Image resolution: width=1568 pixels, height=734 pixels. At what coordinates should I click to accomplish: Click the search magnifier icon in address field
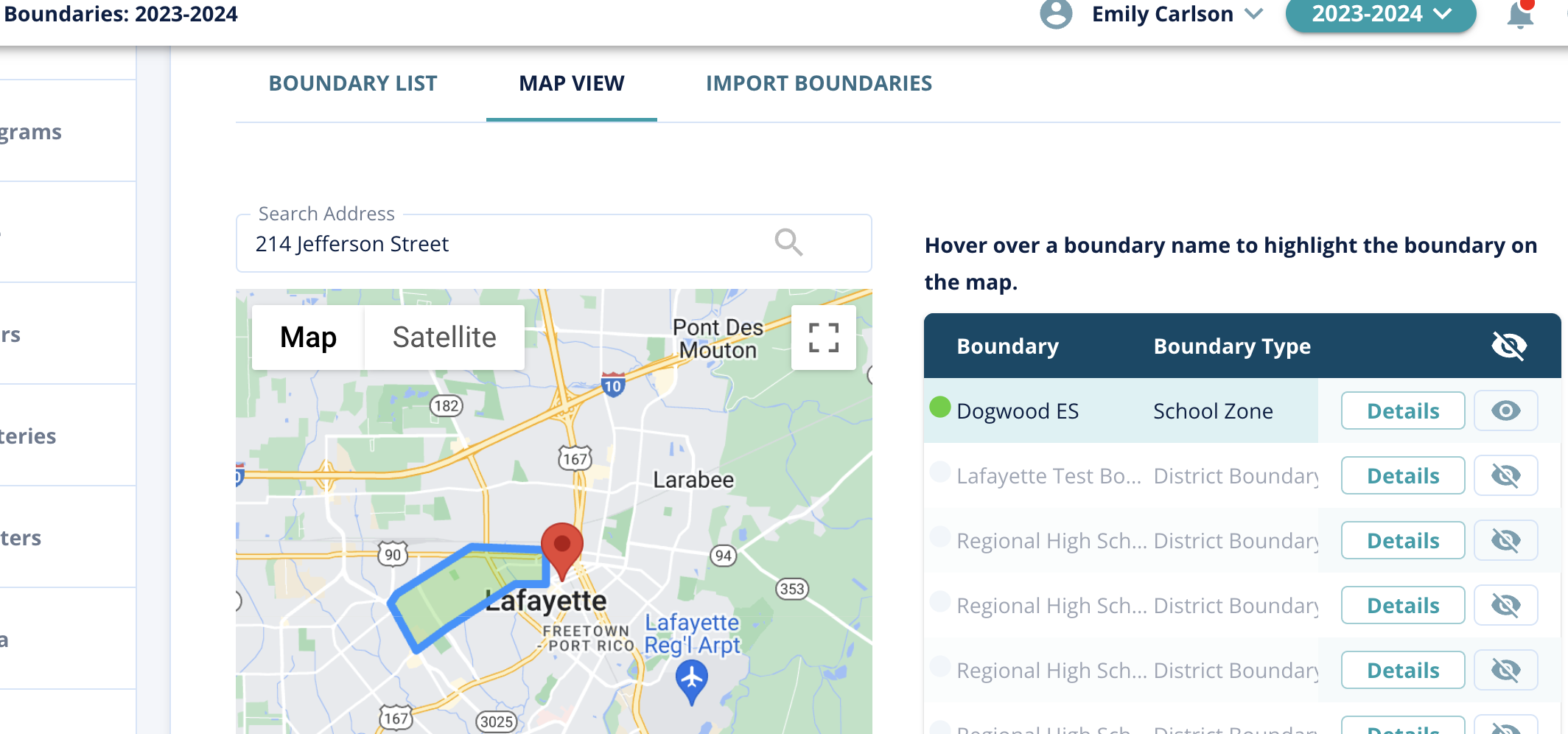point(788,242)
